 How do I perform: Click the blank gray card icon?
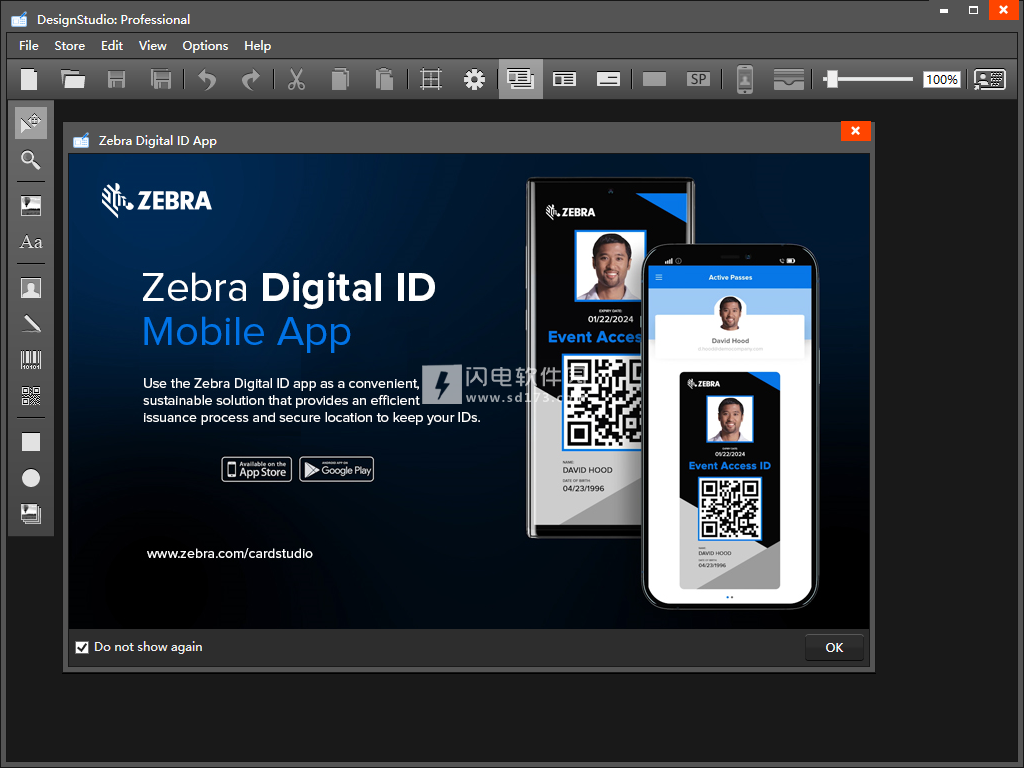tap(654, 80)
